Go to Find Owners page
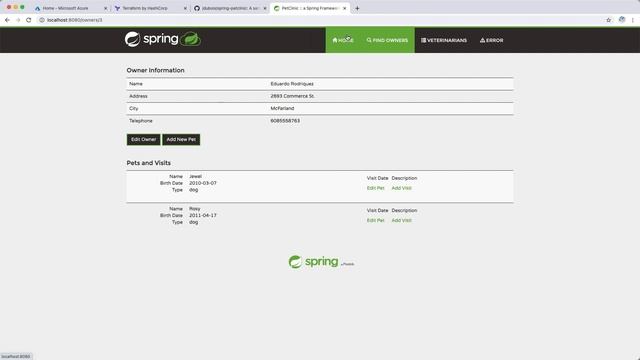Screen dimensions: 640x360 pyautogui.click(x=387, y=40)
